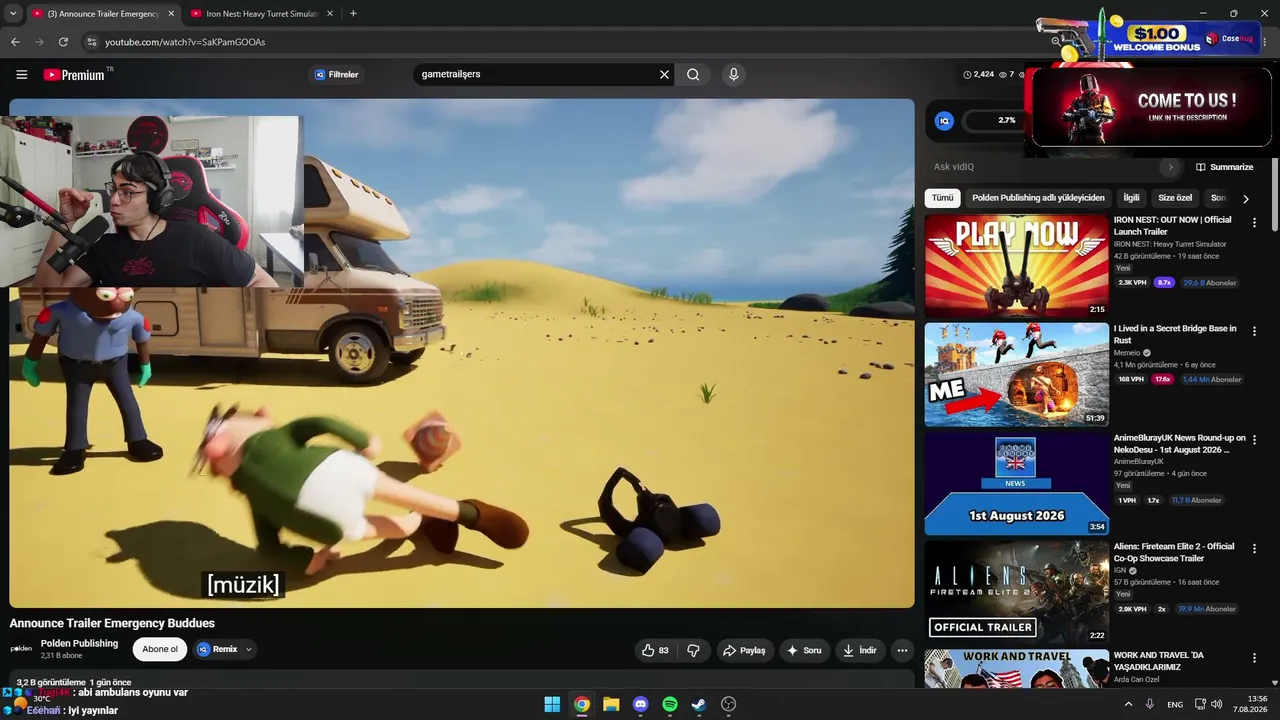Viewport: 1280px width, 720px height.
Task: Select the Size özel filter chip
Action: pyautogui.click(x=1175, y=198)
